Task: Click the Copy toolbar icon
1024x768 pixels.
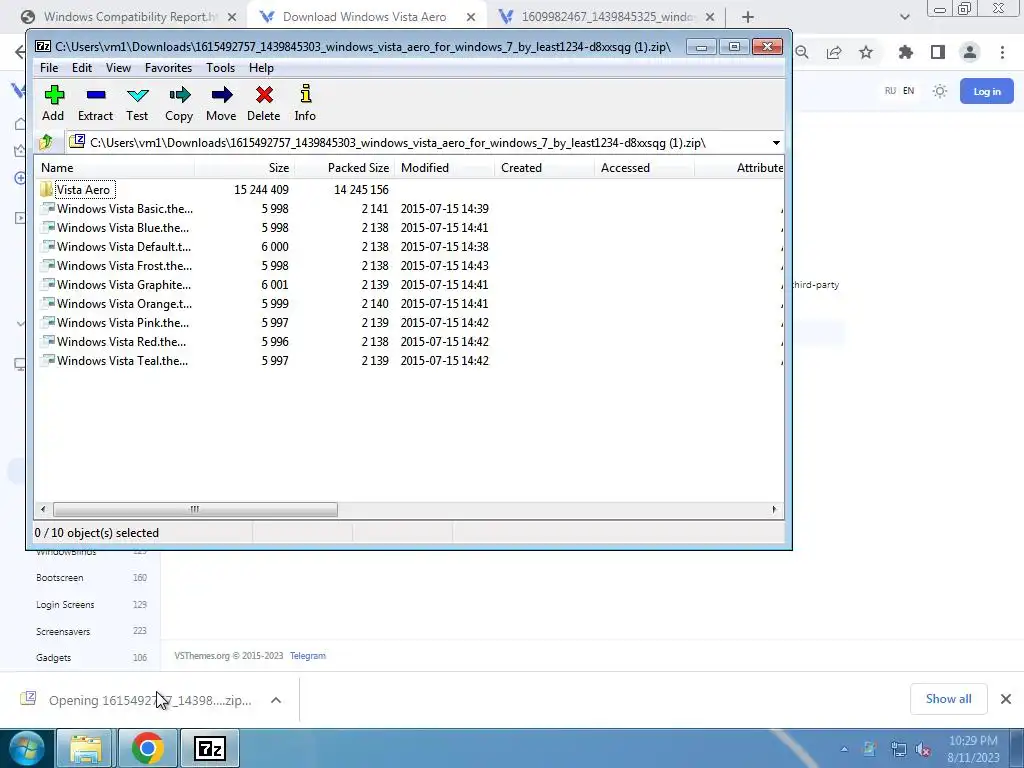Action: pyautogui.click(x=179, y=103)
